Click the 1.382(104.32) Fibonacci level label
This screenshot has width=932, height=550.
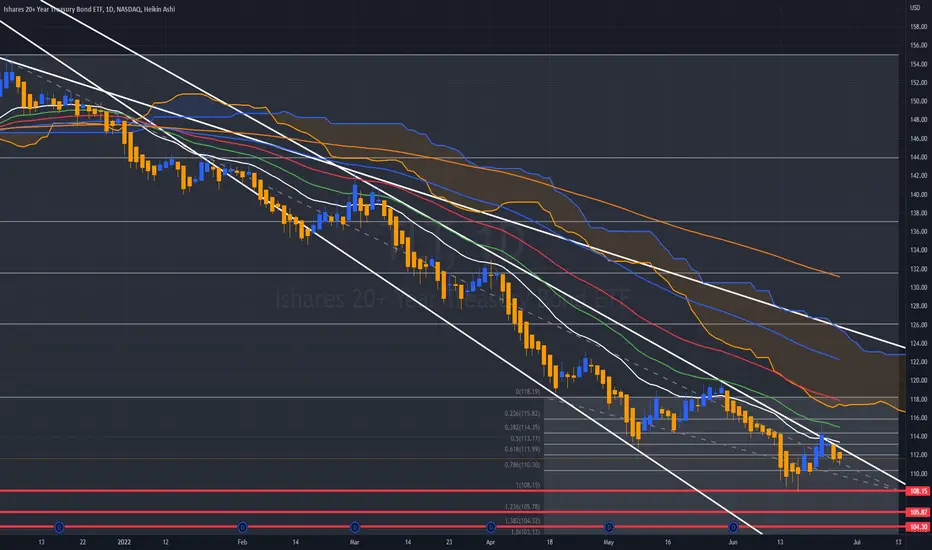click(x=522, y=521)
